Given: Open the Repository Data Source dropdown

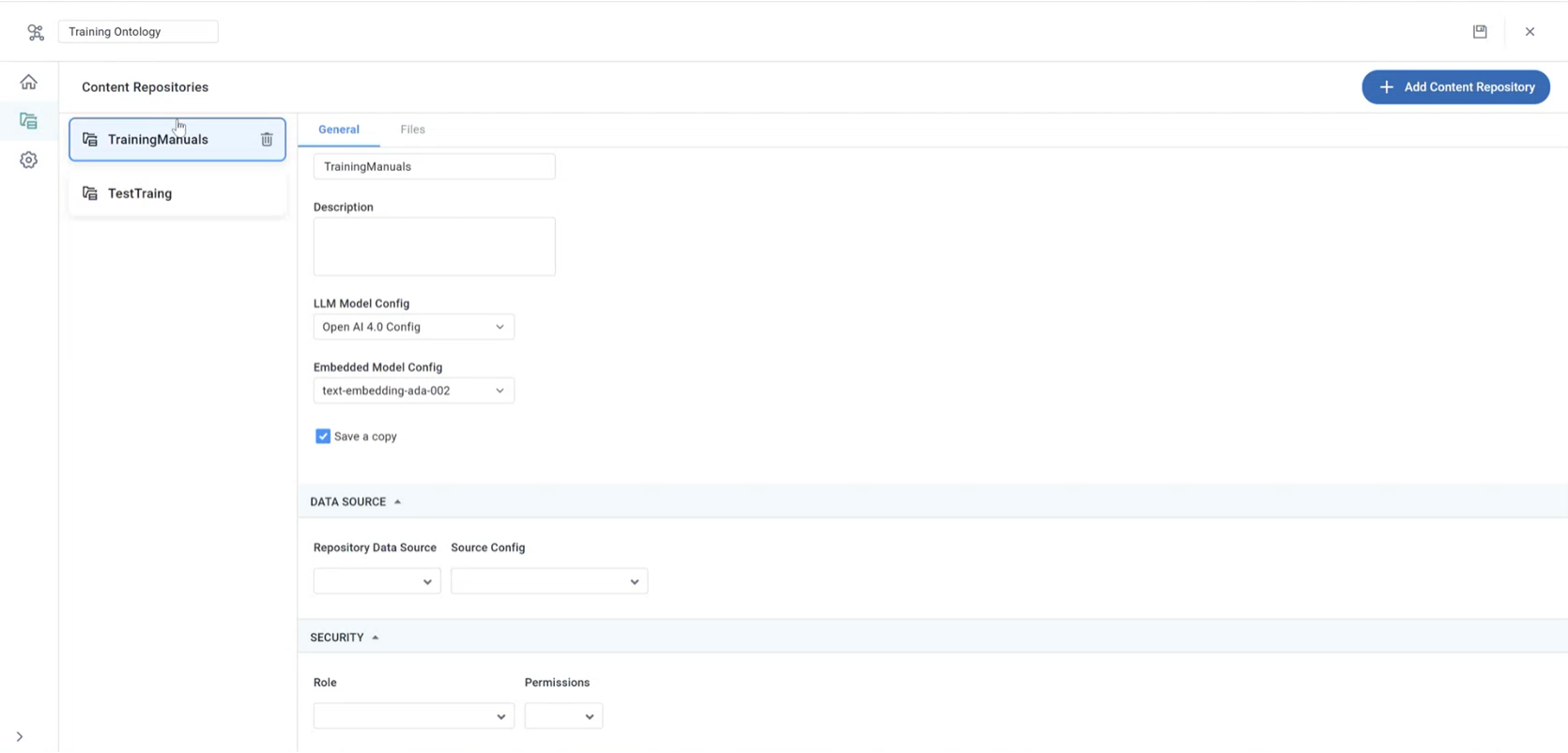Looking at the screenshot, I should (x=377, y=582).
